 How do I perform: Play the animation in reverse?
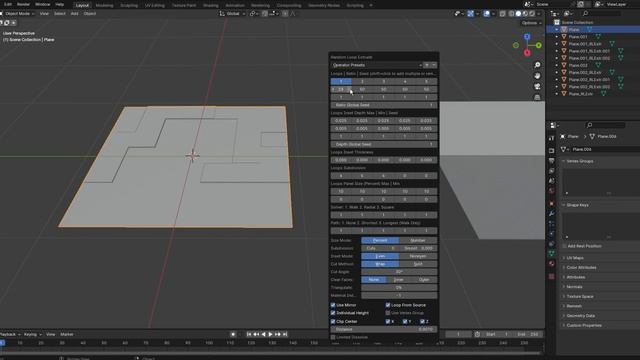click(263, 334)
